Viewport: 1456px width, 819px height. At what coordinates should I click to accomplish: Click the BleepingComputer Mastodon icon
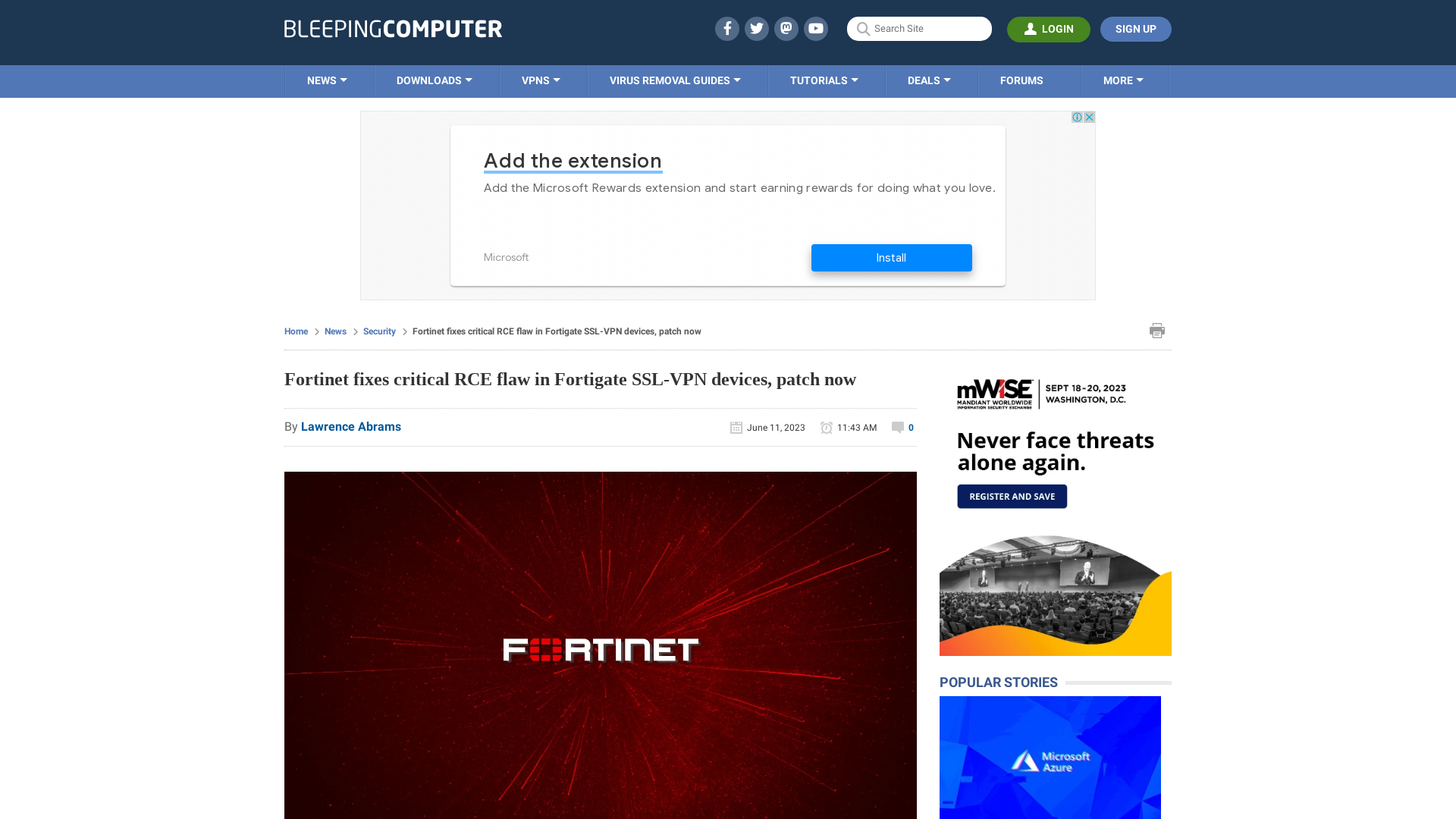pos(786,28)
